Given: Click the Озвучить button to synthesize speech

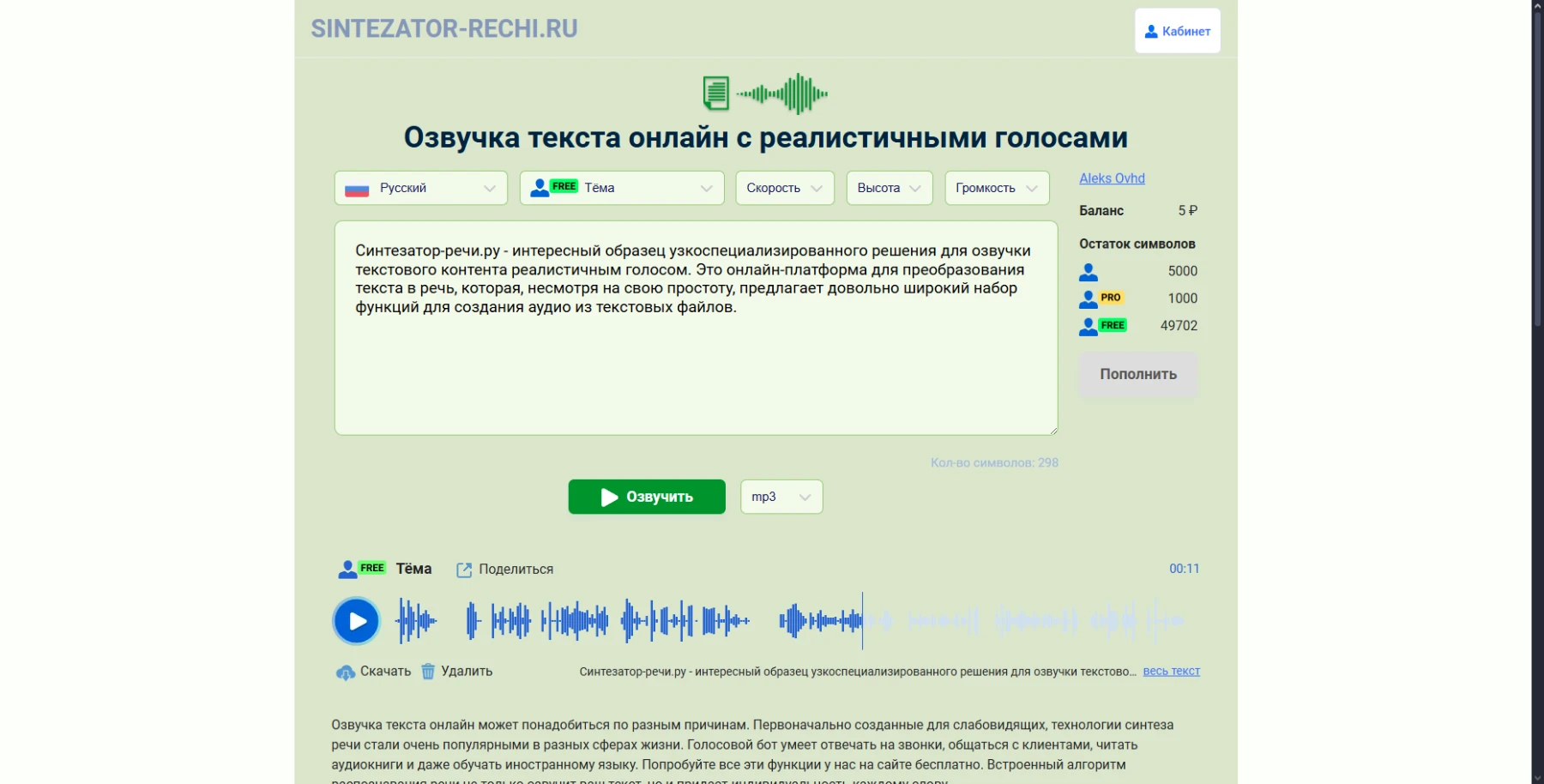Looking at the screenshot, I should (x=646, y=497).
